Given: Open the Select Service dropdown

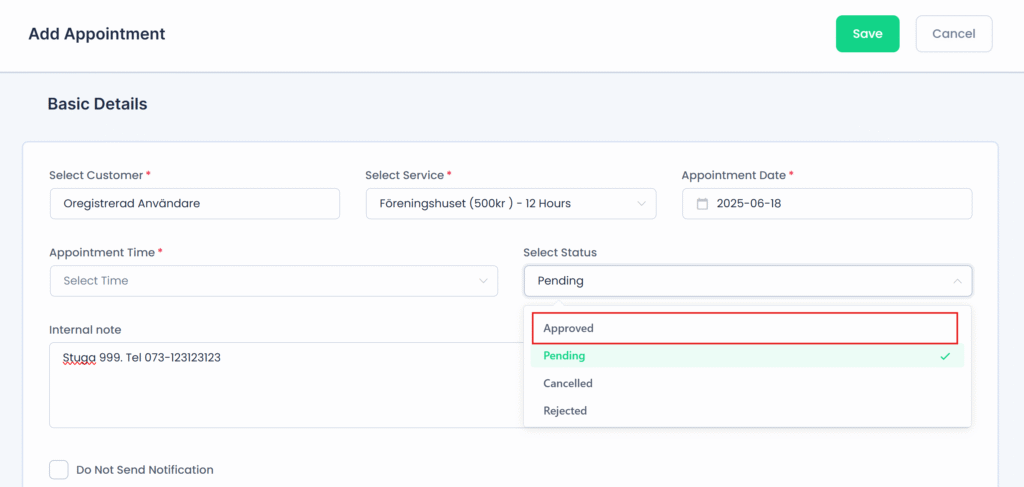Looking at the screenshot, I should pos(511,204).
